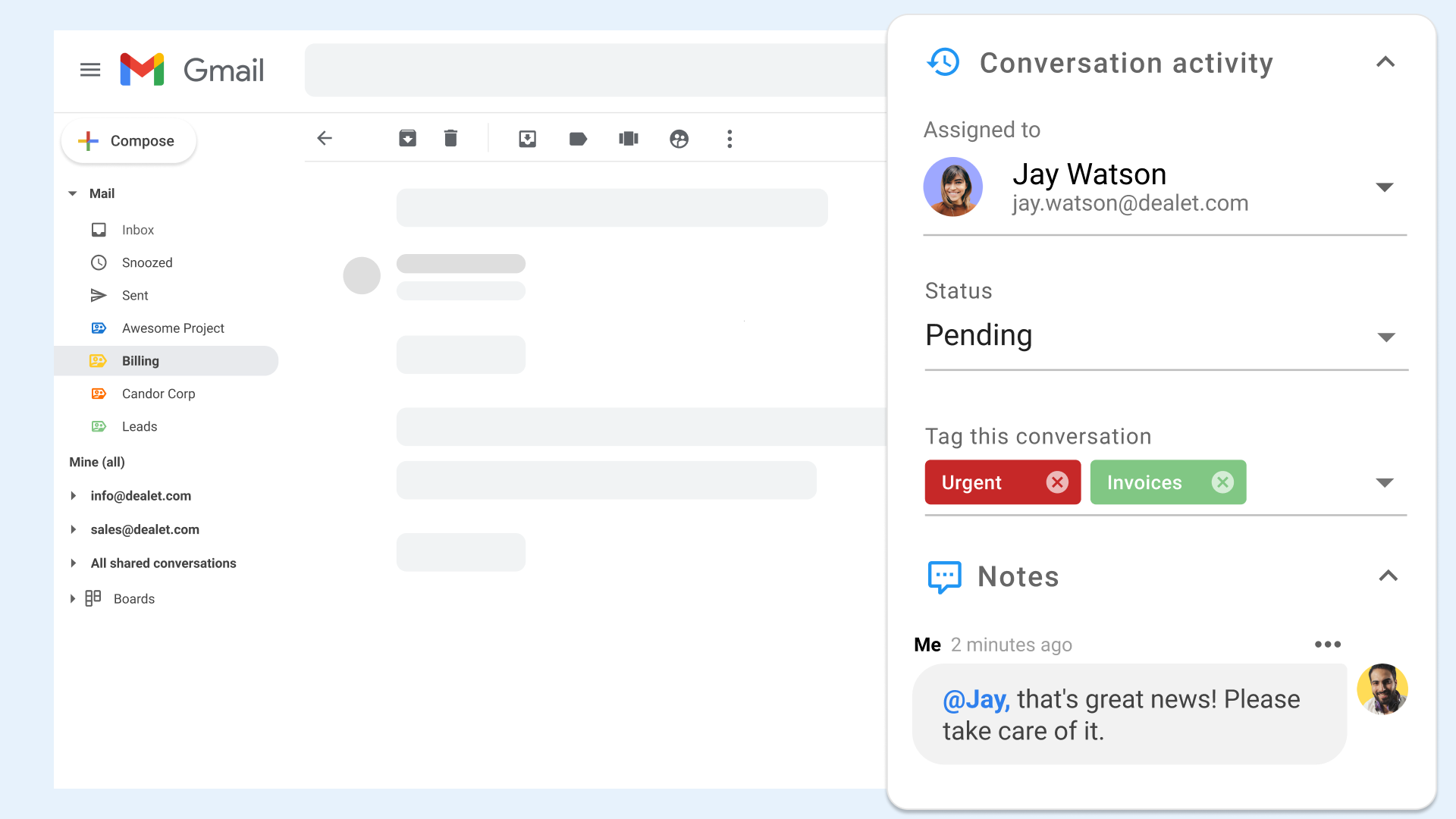Expand the tag selection dropdown
The height and width of the screenshot is (819, 1456).
pos(1385,483)
